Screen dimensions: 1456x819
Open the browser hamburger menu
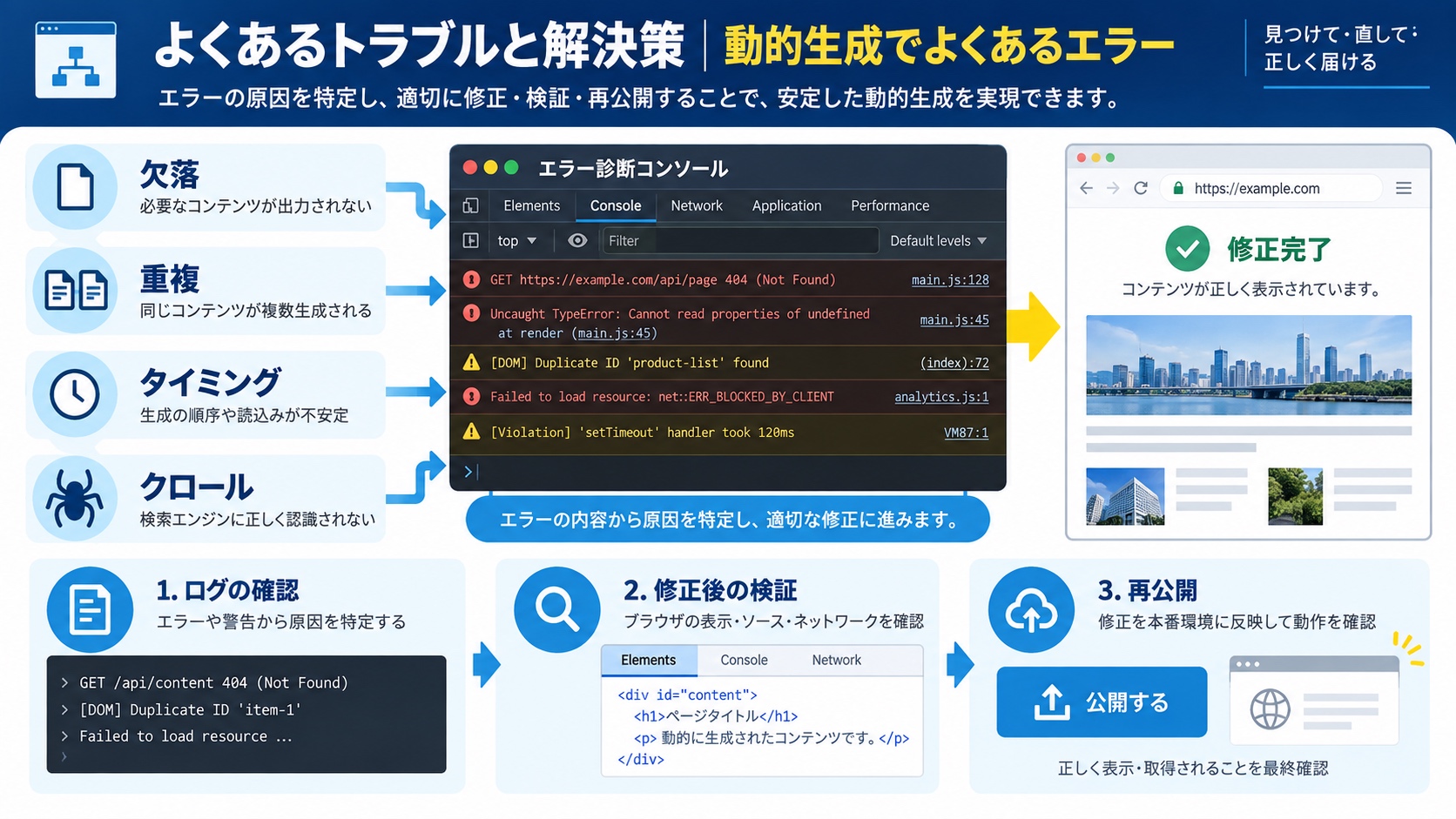coord(1404,188)
